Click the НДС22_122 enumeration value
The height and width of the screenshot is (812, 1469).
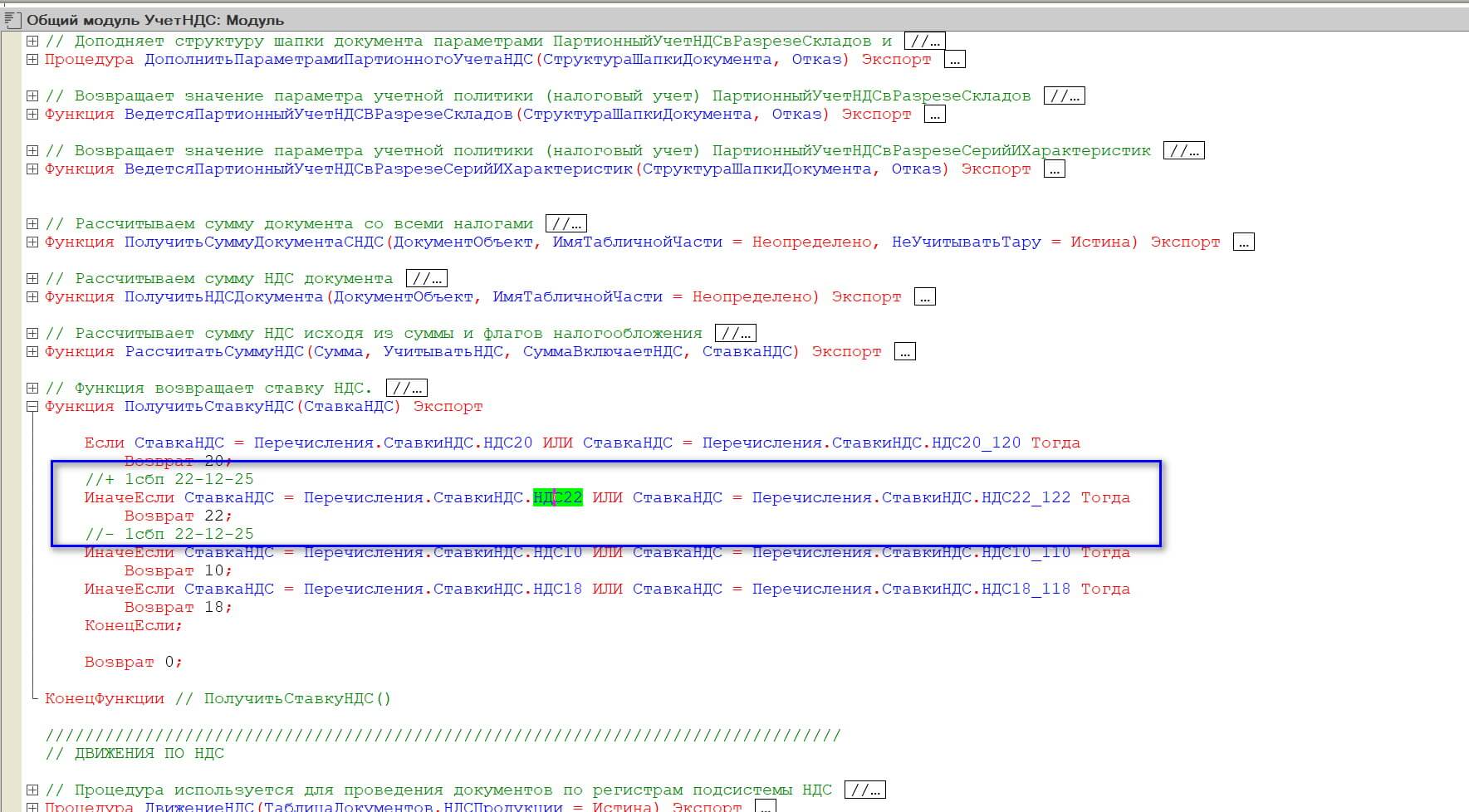[x=1026, y=498]
